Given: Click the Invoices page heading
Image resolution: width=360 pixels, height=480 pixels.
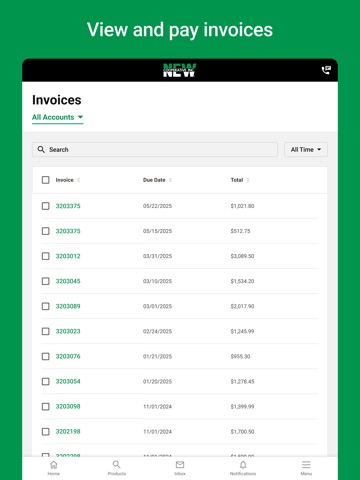Looking at the screenshot, I should pyautogui.click(x=57, y=100).
